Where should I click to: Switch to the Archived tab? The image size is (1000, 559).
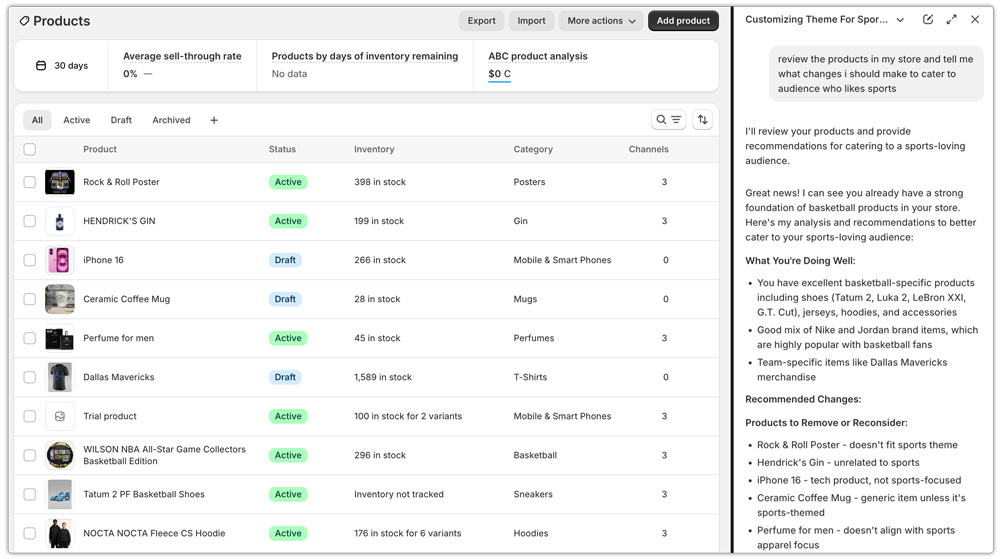point(171,120)
